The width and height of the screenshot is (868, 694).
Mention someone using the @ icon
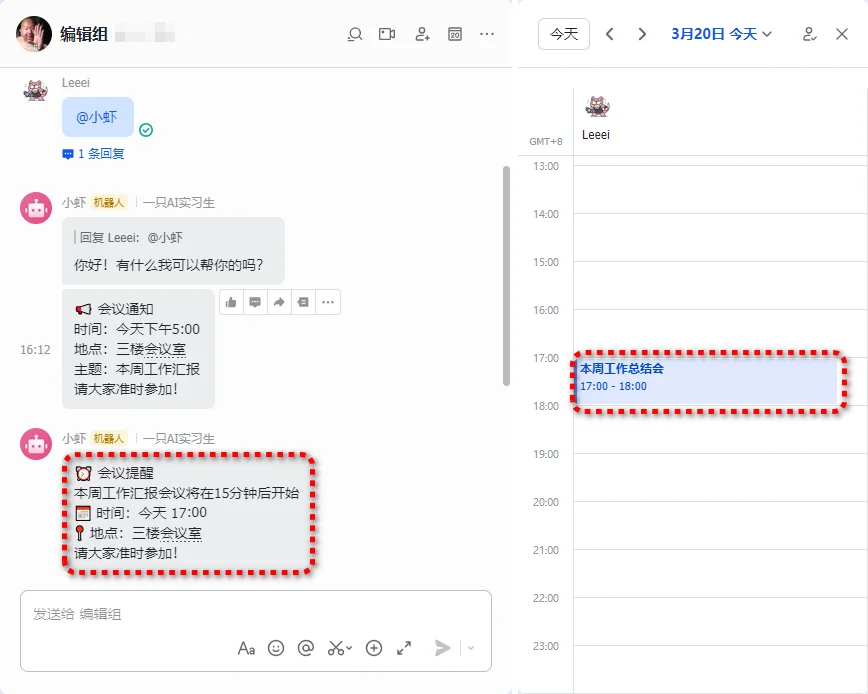point(306,648)
